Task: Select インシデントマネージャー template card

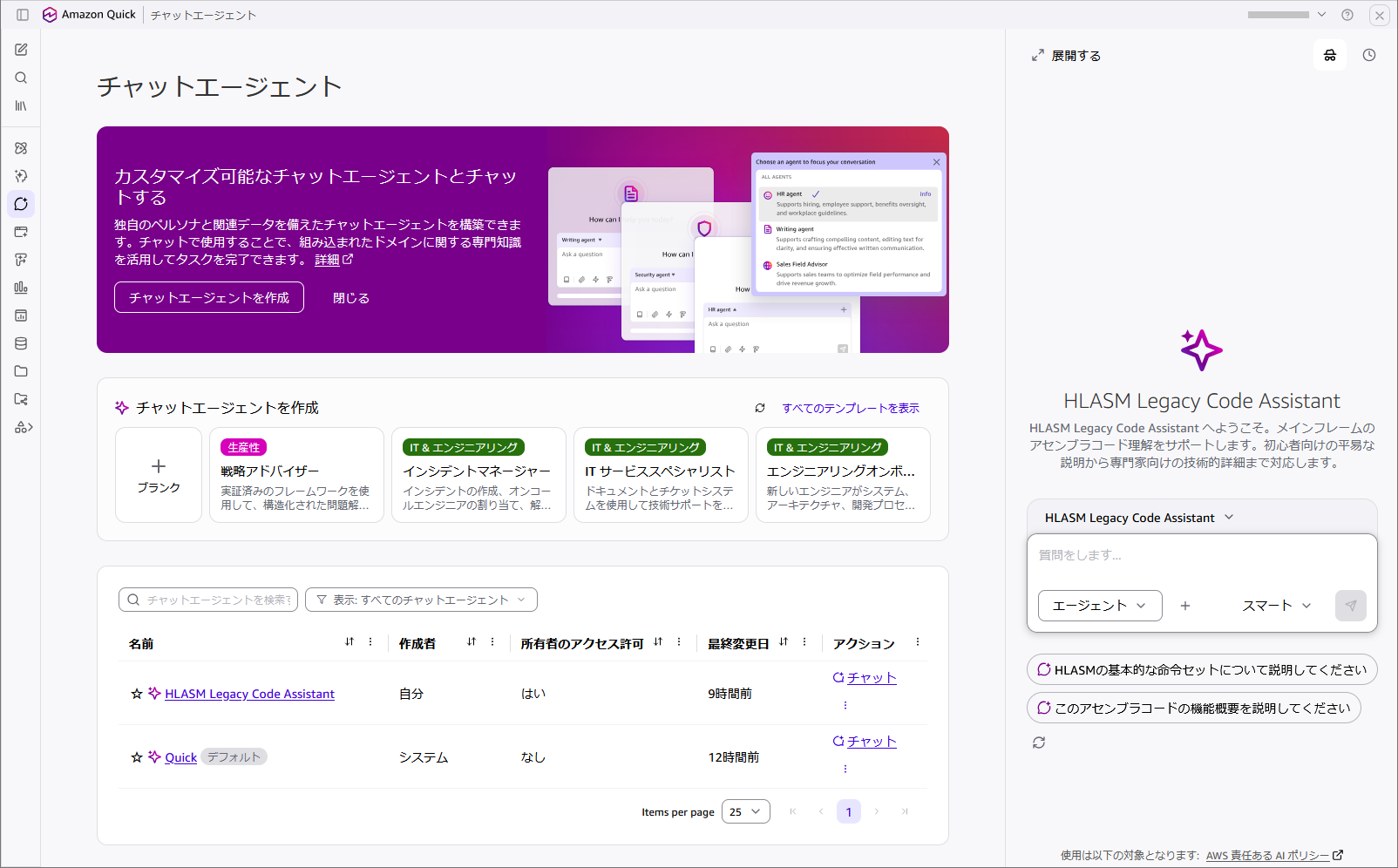Action: point(479,475)
